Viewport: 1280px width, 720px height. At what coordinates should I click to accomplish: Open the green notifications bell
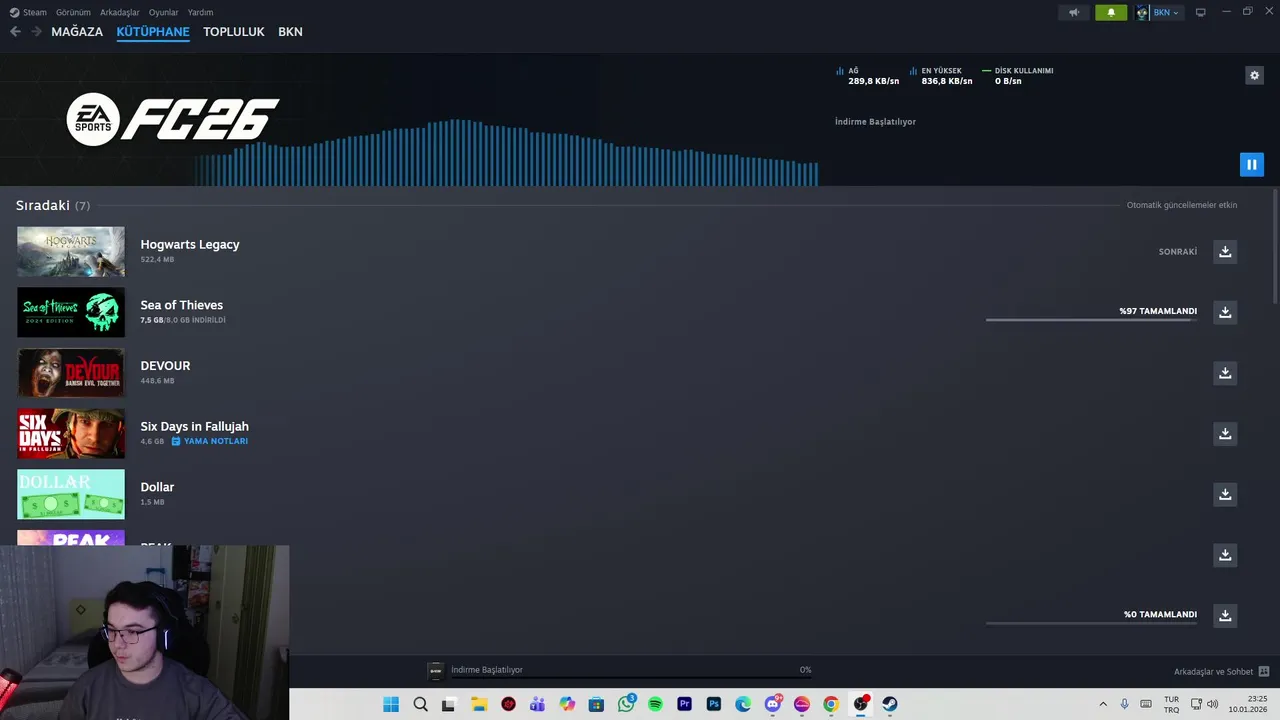click(1111, 13)
